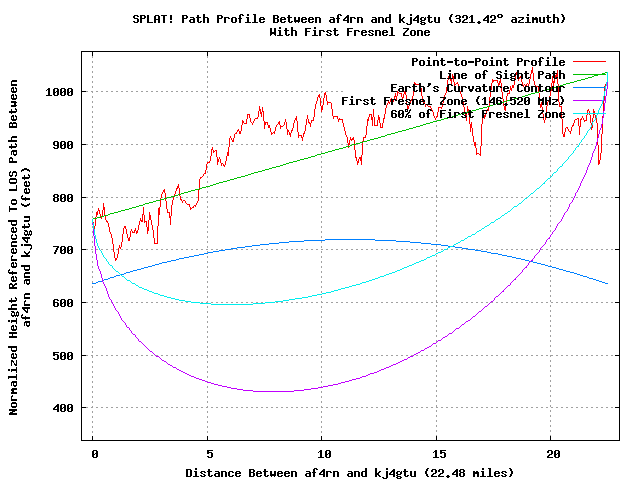Viewport: 640px width, 480px height.
Task: Click the x-axis title 'Distance Between af4rn and kj4gtu'
Action: pyautogui.click(x=301, y=473)
